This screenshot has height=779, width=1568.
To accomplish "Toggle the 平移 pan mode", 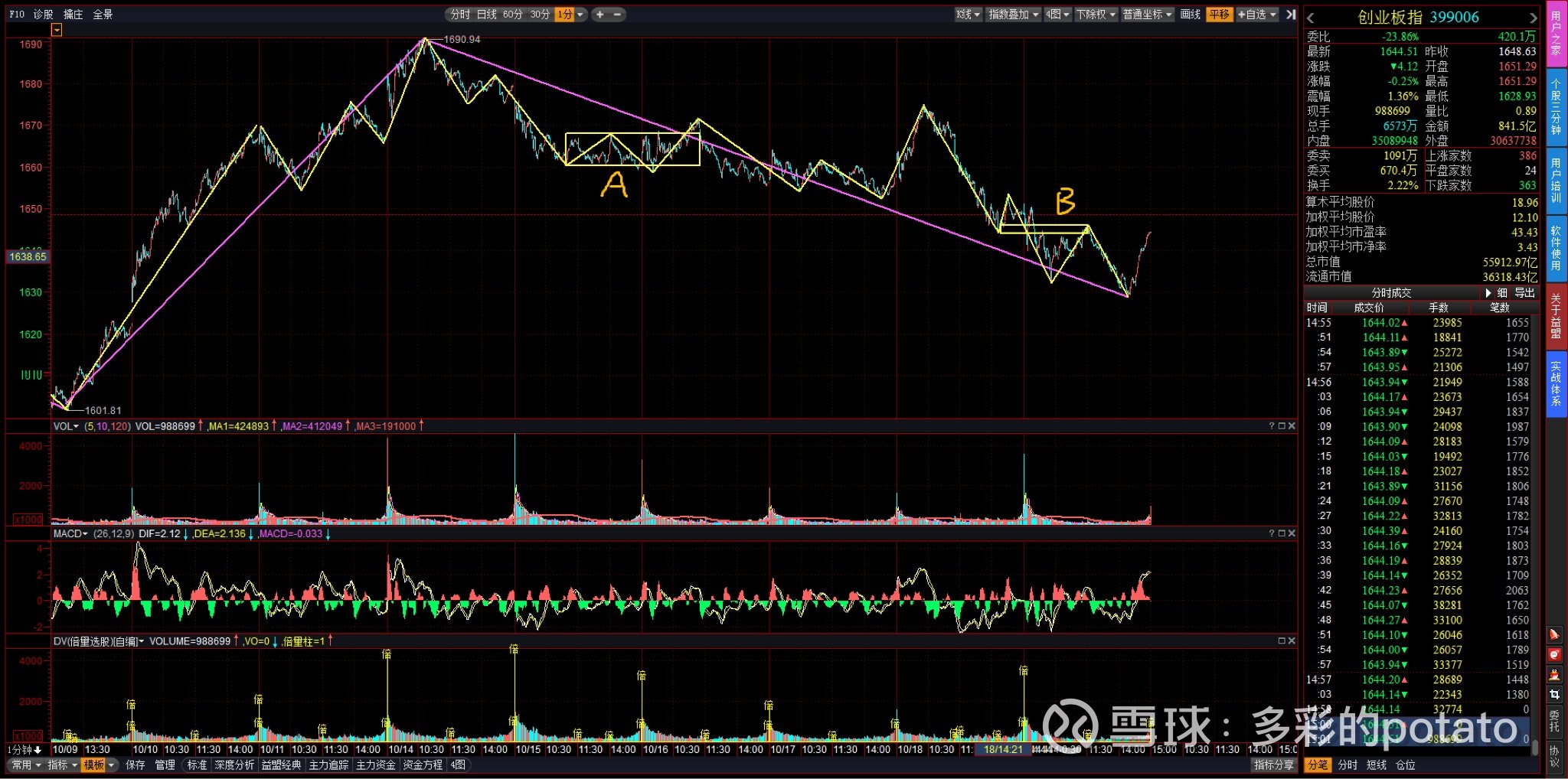I will point(1219,15).
